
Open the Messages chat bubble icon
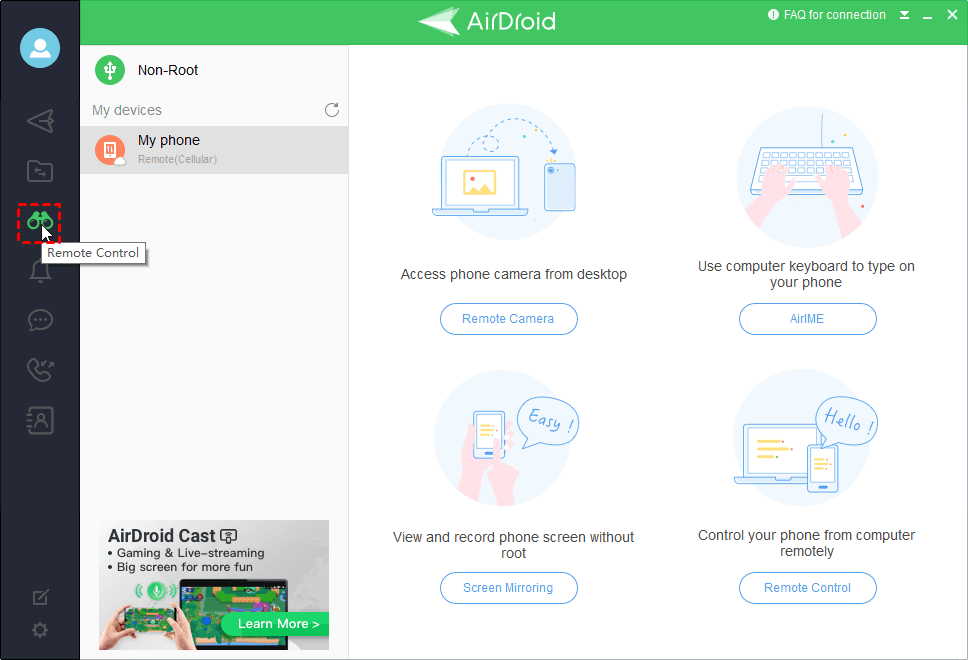[x=40, y=320]
